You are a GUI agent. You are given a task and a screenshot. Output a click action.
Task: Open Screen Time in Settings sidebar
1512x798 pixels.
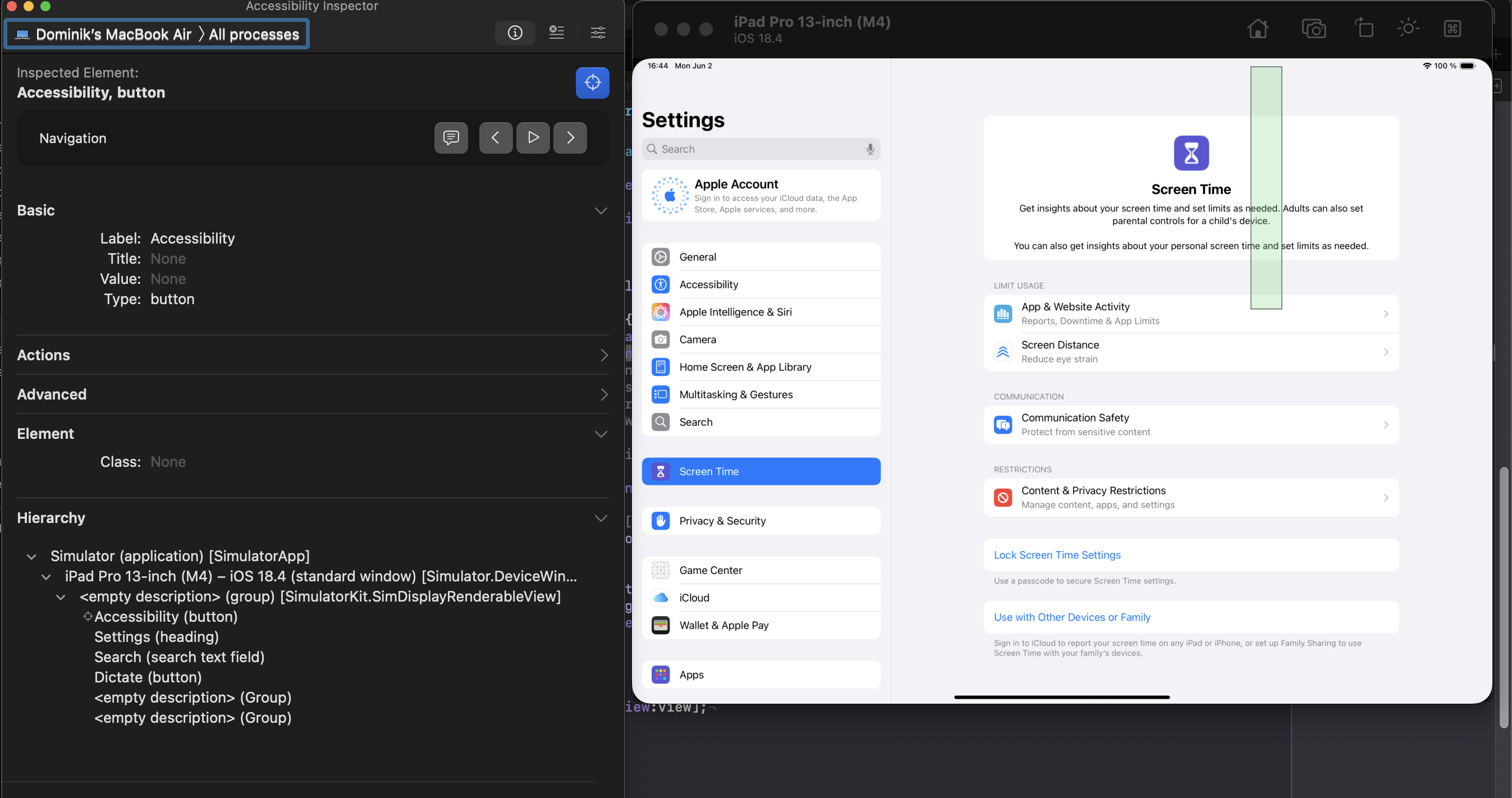tap(761, 472)
